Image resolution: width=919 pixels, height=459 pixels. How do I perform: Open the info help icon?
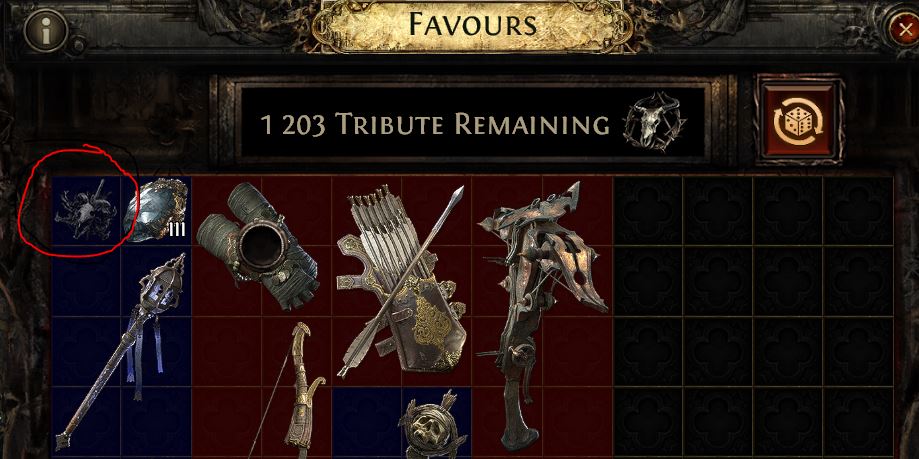46,30
